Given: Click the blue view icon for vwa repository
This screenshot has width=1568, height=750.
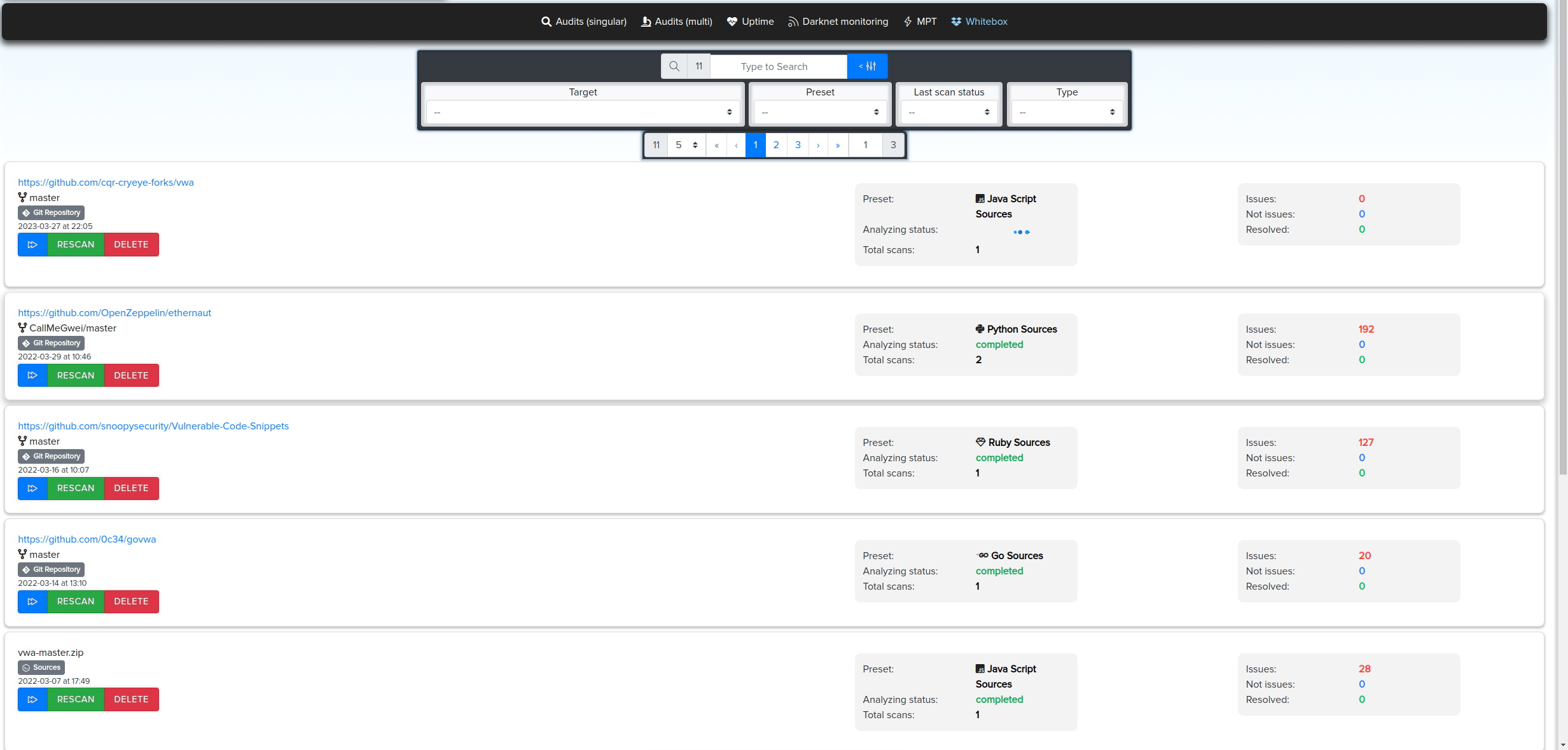Looking at the screenshot, I should pyautogui.click(x=32, y=244).
